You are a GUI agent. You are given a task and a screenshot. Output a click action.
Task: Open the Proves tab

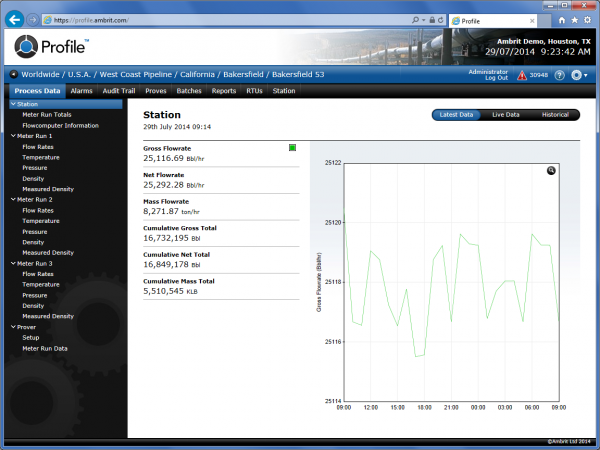[x=156, y=91]
